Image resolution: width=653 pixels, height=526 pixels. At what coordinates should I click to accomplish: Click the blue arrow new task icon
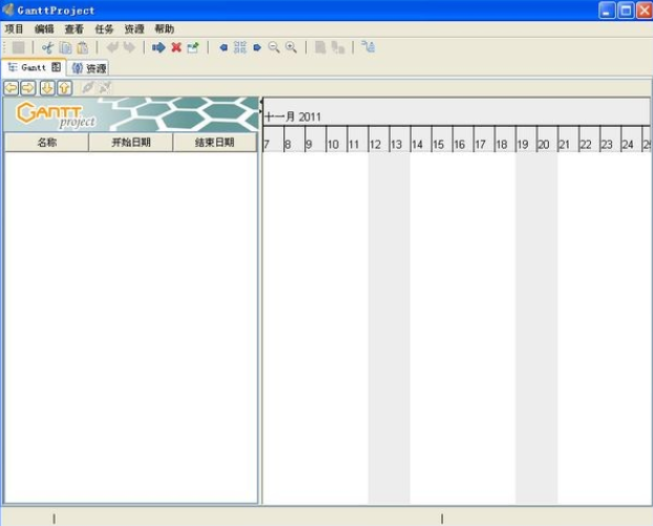point(158,47)
